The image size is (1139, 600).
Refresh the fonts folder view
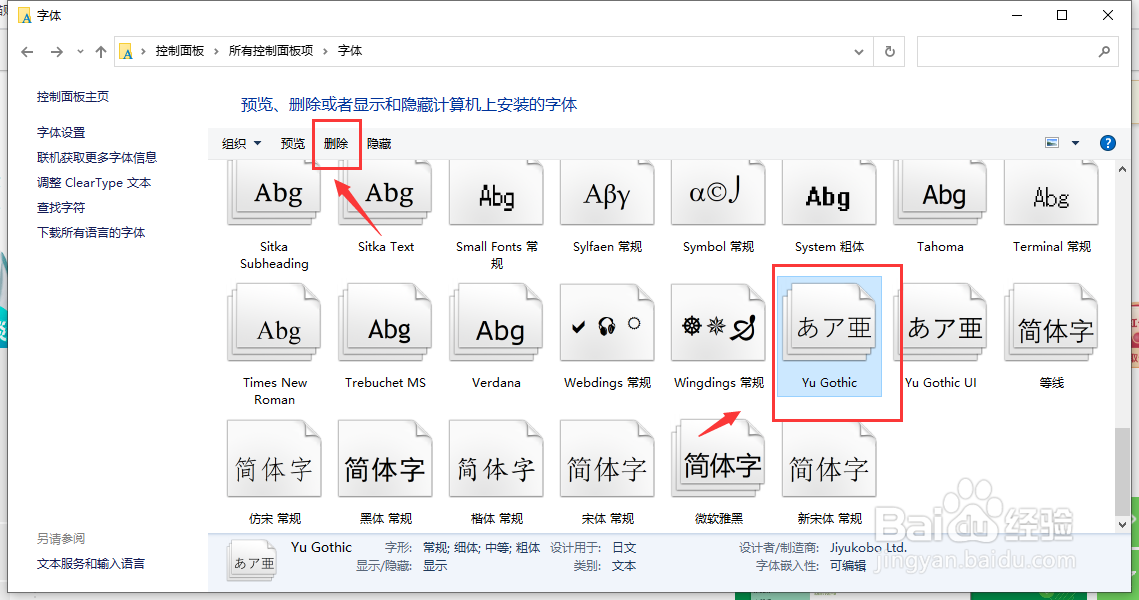(x=889, y=52)
